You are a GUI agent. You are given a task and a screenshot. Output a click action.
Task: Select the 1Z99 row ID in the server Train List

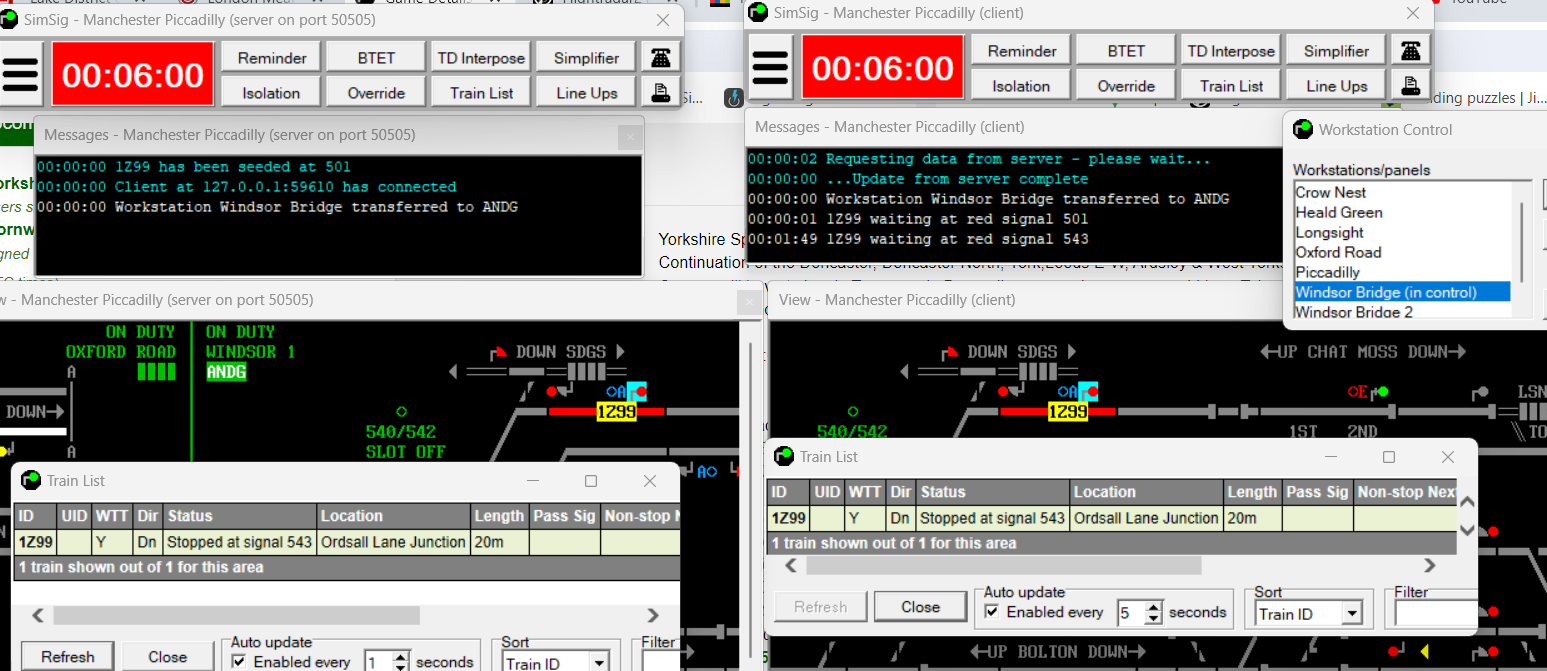coord(35,542)
